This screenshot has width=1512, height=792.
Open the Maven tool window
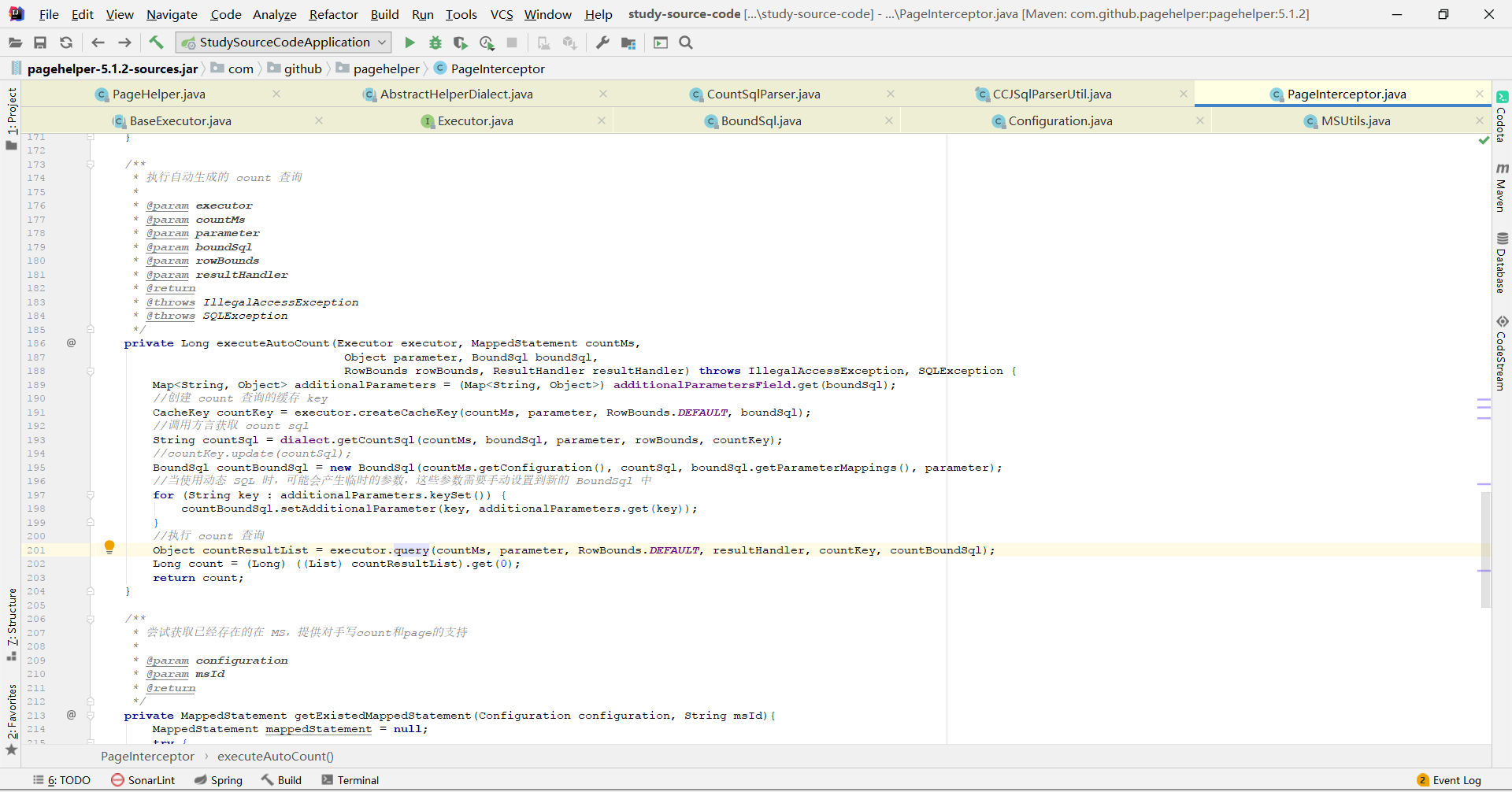1502,187
